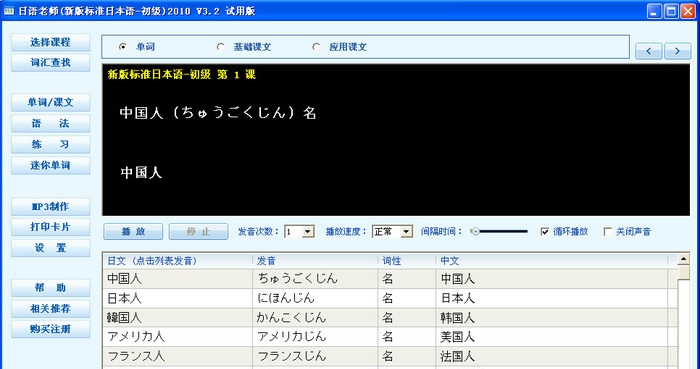Viewport: 700px width, 369px height.
Task: Open 词汇查找 vocabulary search
Action: pos(50,63)
